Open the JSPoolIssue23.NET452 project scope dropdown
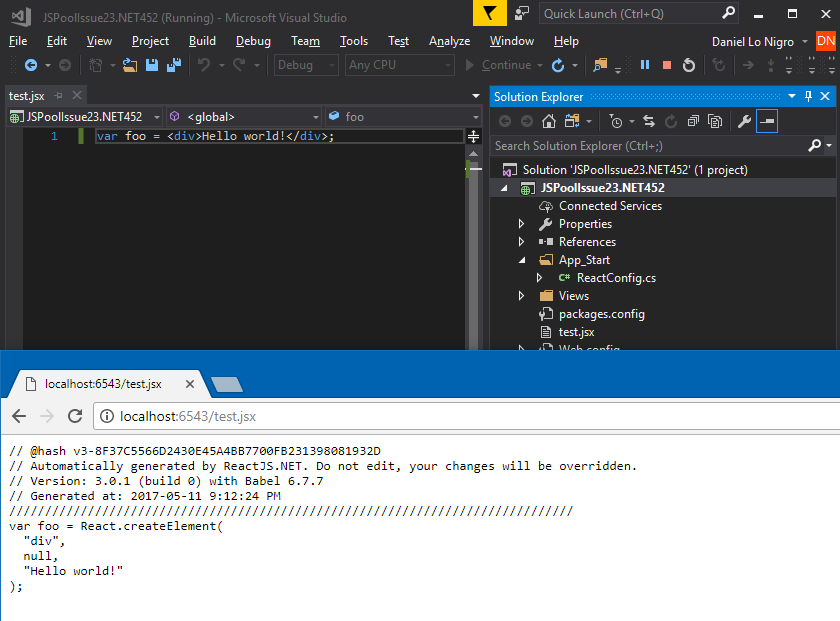The width and height of the screenshot is (840, 621). click(84, 117)
